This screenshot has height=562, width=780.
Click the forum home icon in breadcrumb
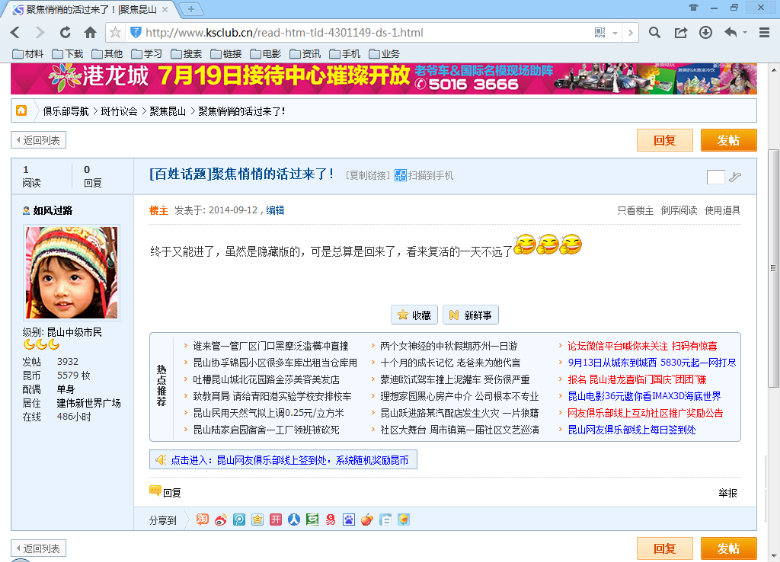(x=21, y=111)
